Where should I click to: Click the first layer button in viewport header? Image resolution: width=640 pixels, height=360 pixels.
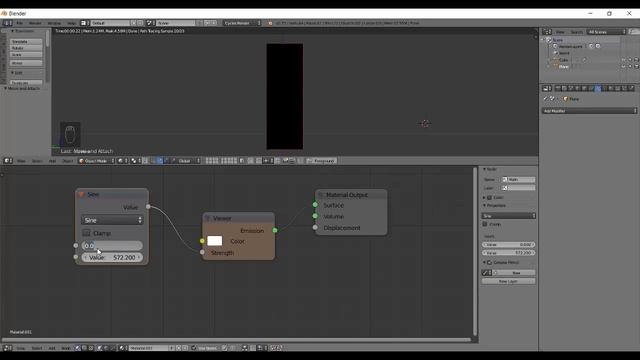pyautogui.click(x=207, y=159)
